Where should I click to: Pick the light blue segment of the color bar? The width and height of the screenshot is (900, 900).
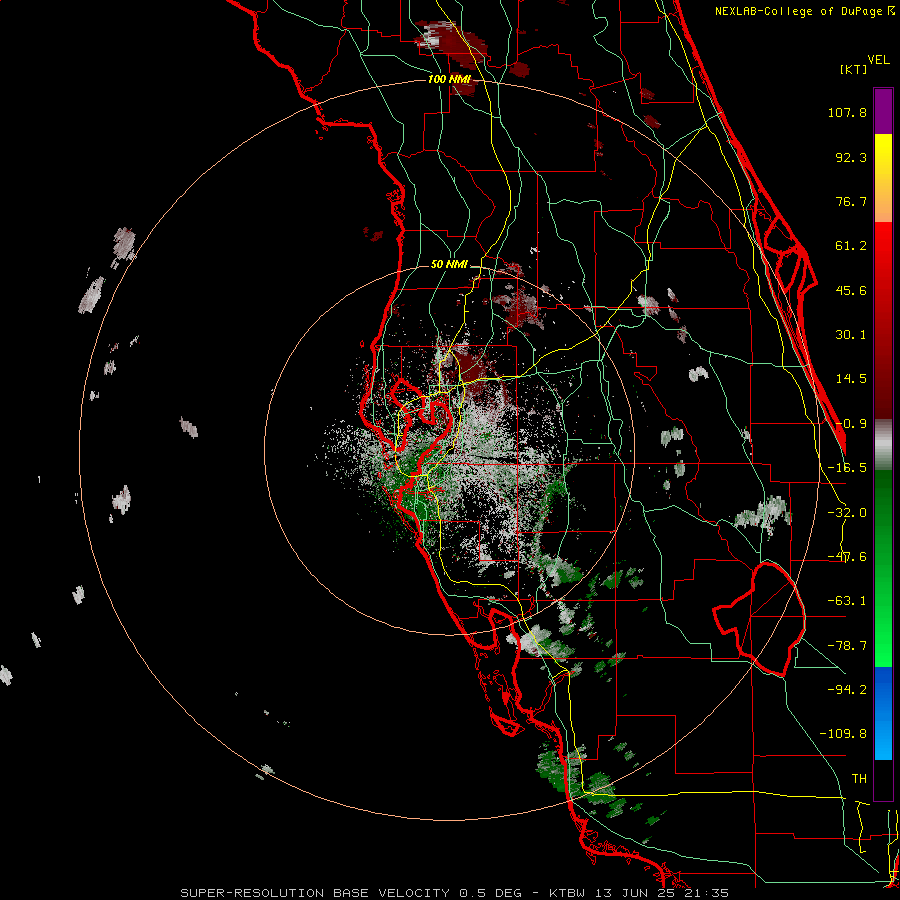[883, 743]
